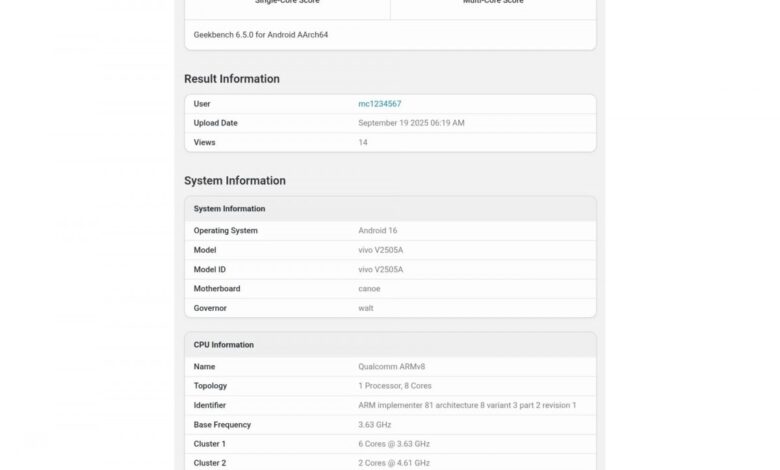Click the Views label
The height and width of the screenshot is (470, 780).
[x=204, y=143]
